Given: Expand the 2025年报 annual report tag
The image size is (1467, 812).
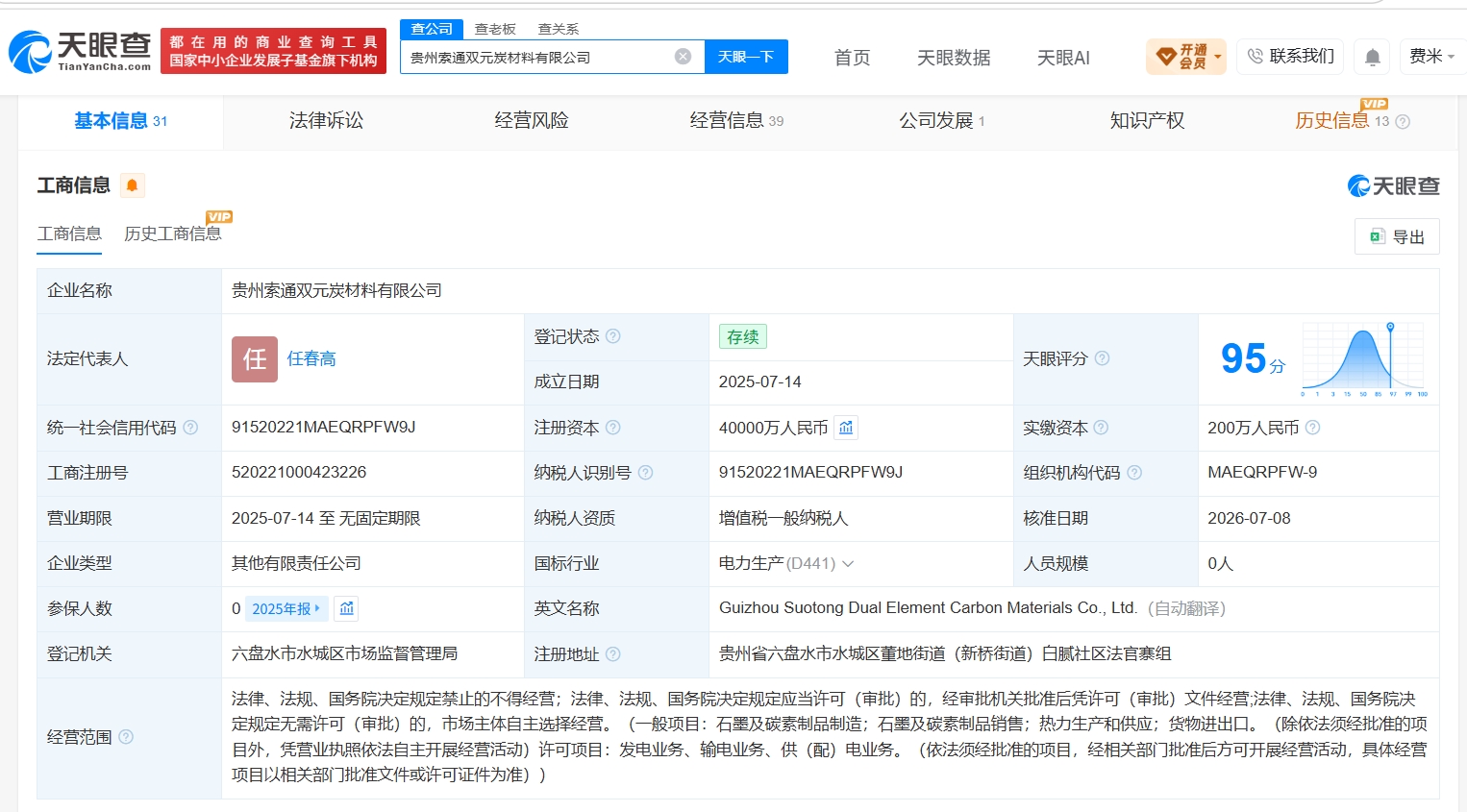Looking at the screenshot, I should [x=286, y=608].
